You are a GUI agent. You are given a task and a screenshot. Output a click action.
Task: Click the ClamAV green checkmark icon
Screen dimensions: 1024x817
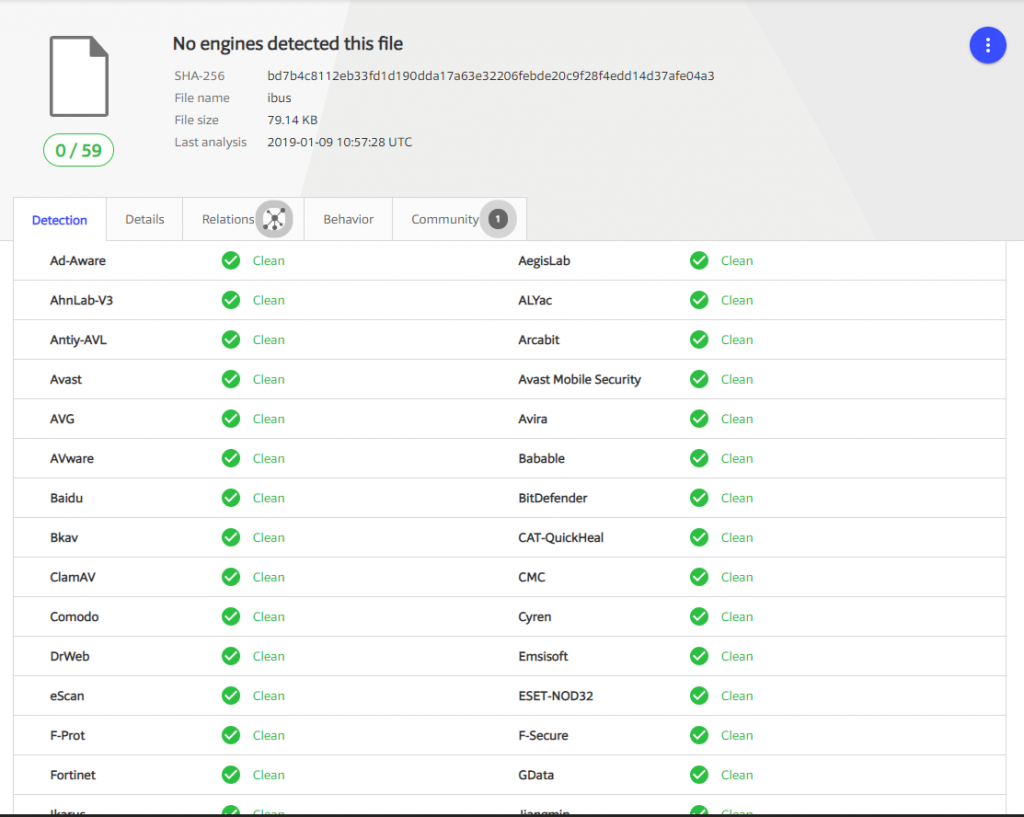tap(231, 577)
